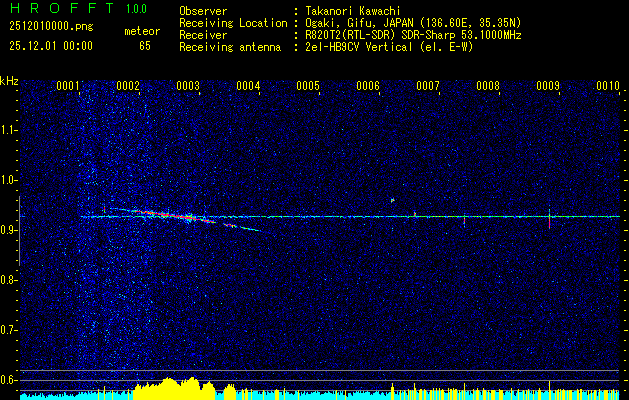Click the observer name Takanori Kawachi
This screenshot has height=400, width=629.
pyautogui.click(x=354, y=12)
